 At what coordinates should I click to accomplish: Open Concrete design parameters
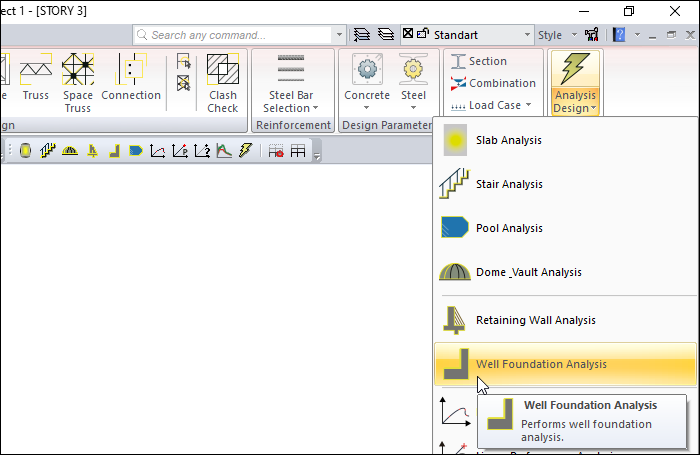coord(367,84)
